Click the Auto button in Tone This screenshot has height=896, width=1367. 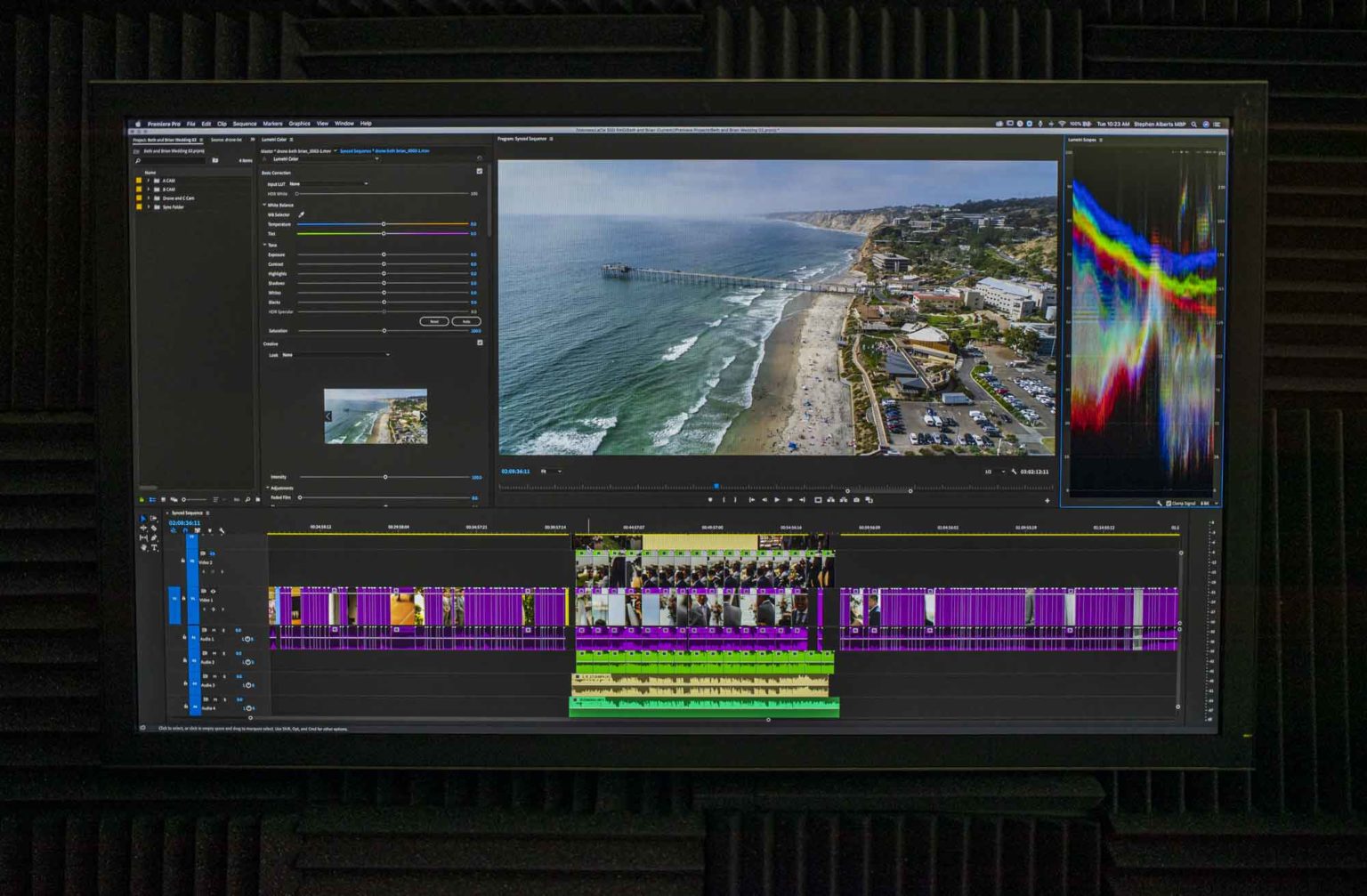(466, 321)
